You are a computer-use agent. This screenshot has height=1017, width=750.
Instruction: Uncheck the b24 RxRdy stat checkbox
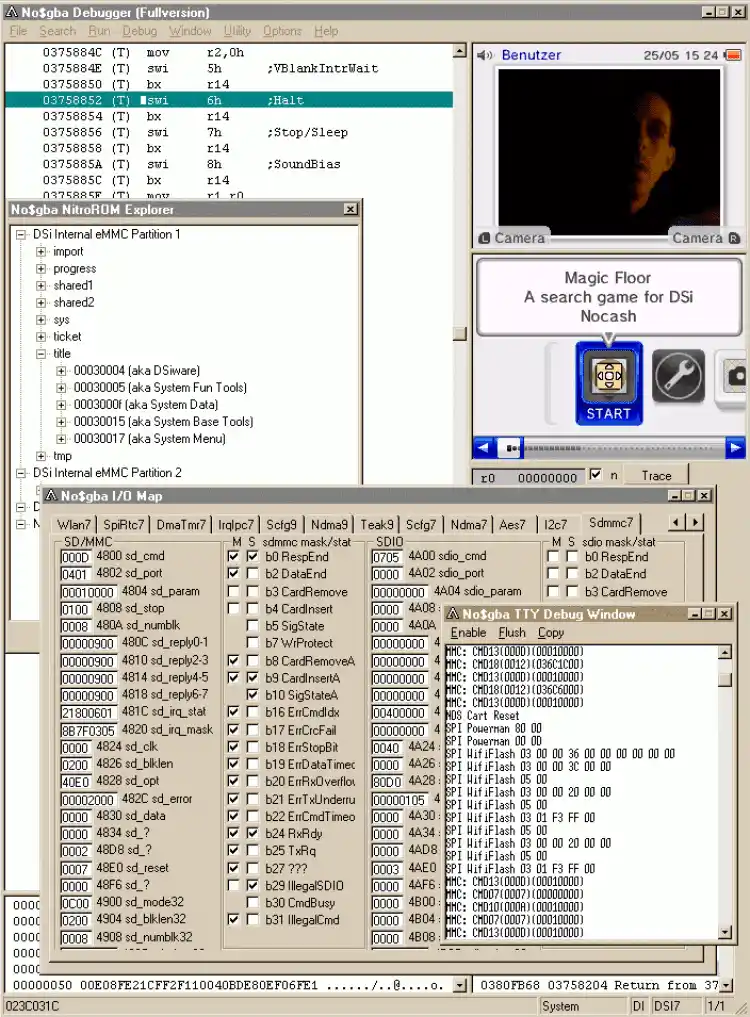click(252, 833)
